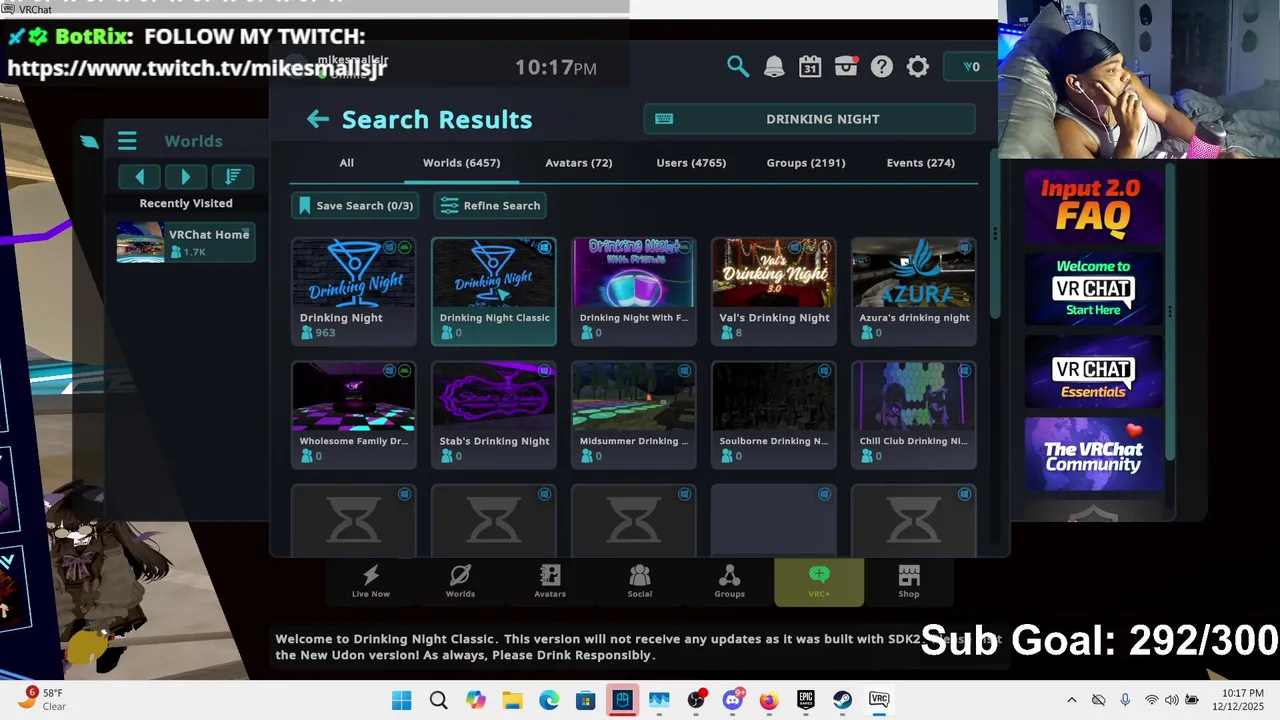This screenshot has height=720, width=1280.
Task: Open Stab's Drinking Night world card
Action: point(494,415)
